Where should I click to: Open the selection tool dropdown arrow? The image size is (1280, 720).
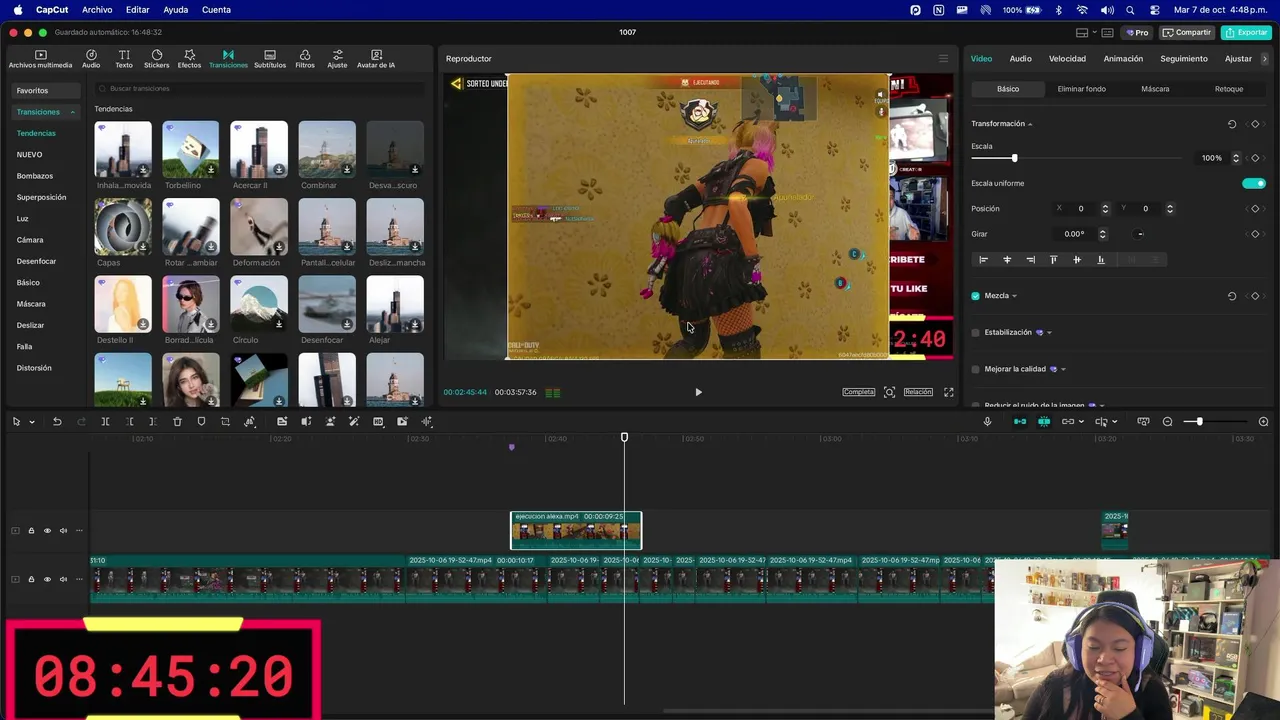click(32, 422)
